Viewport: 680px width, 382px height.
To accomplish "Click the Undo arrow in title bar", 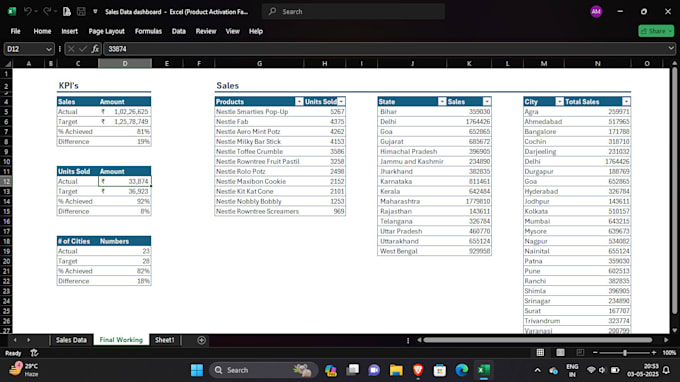I will 27,12.
